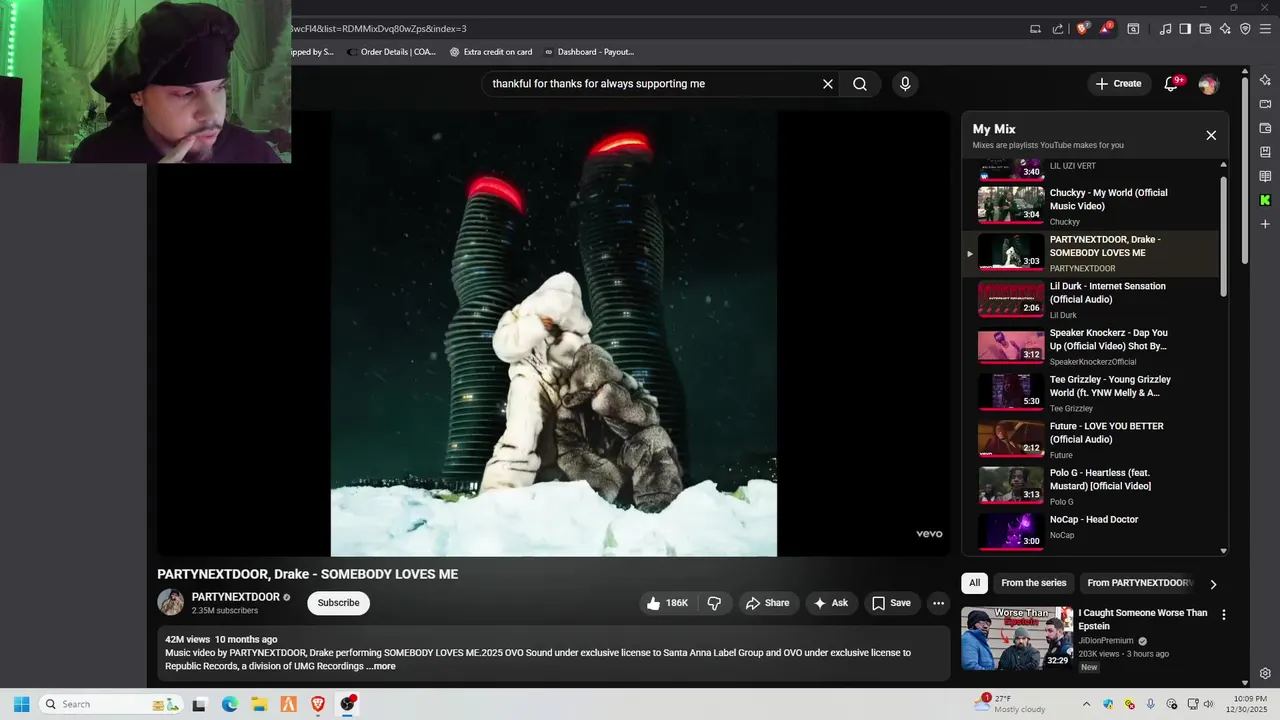Click the Create button
Image resolution: width=1280 pixels, height=720 pixels.
point(1119,84)
